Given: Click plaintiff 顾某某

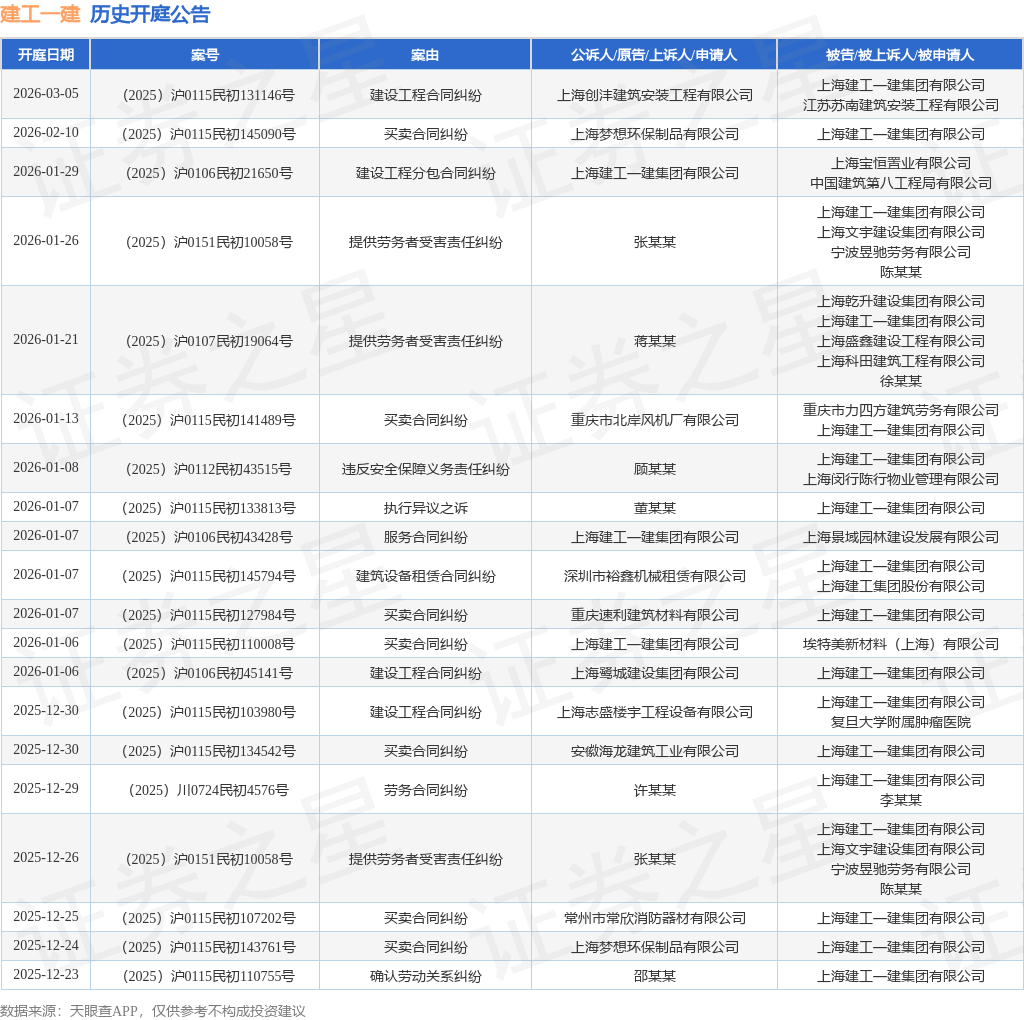Looking at the screenshot, I should coord(654,470).
